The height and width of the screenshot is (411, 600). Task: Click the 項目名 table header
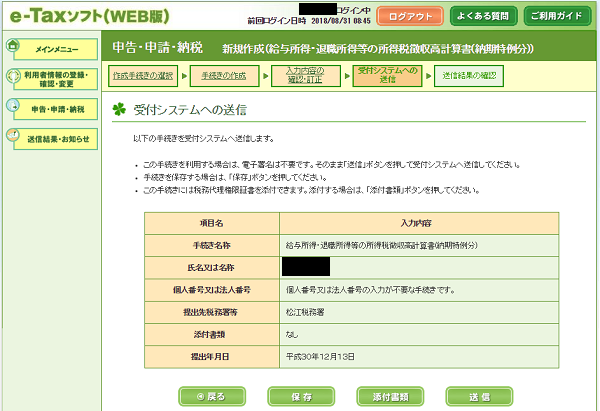click(x=212, y=223)
